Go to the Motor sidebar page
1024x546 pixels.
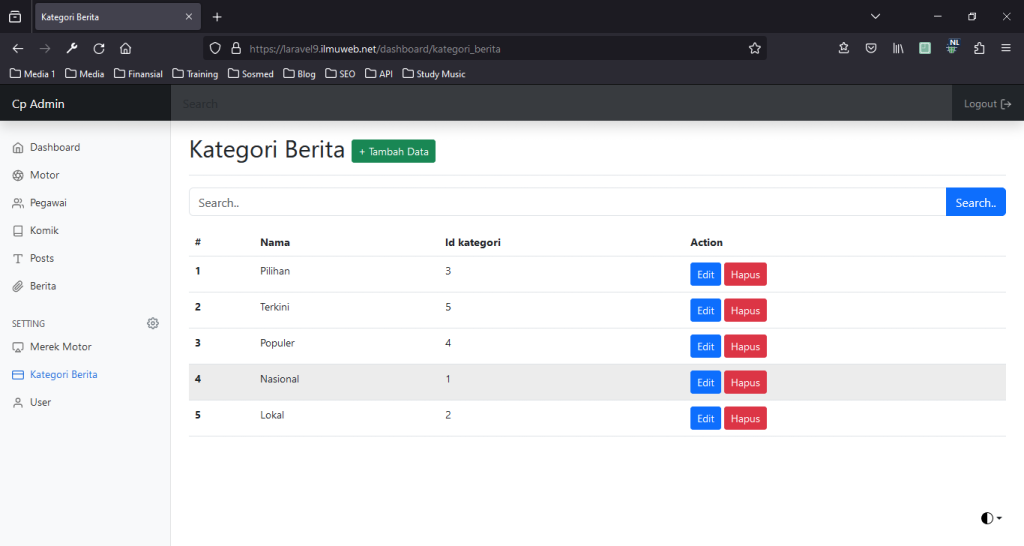click(x=44, y=175)
